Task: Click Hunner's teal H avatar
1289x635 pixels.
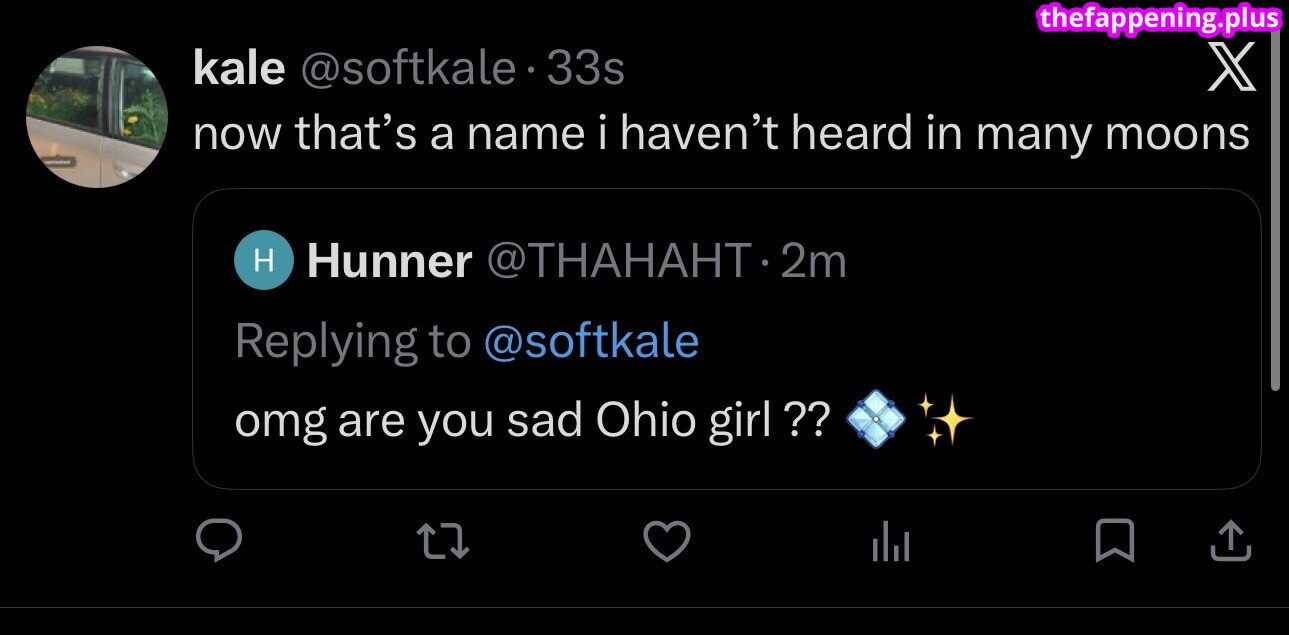Action: click(x=263, y=262)
